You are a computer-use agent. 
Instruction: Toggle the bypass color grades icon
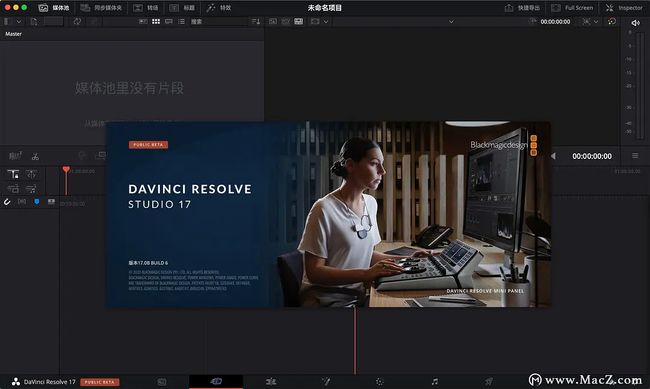click(611, 22)
